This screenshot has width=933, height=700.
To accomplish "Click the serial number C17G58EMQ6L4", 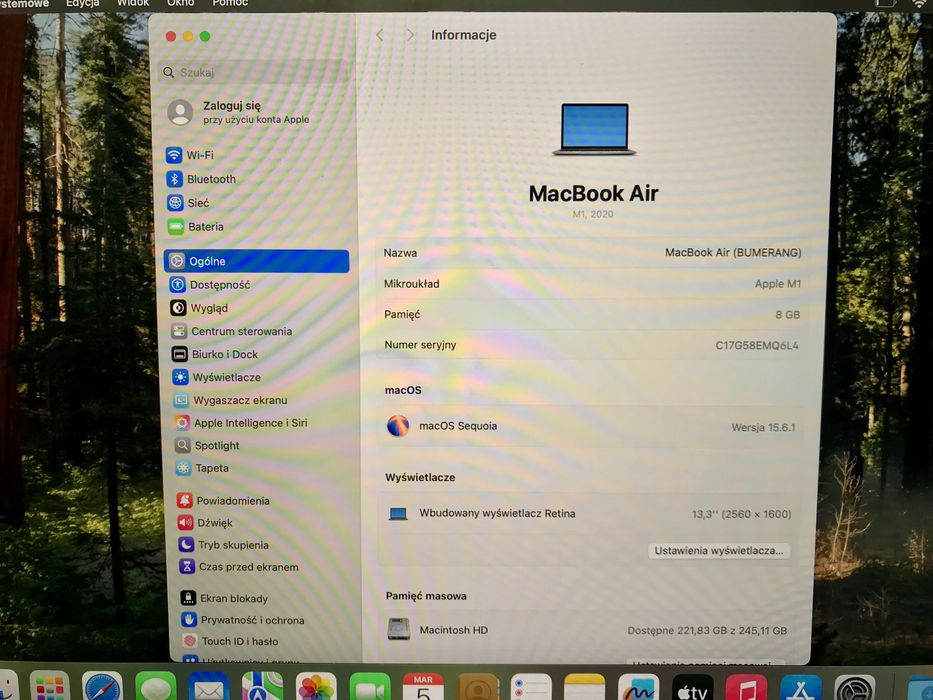I will tap(757, 345).
